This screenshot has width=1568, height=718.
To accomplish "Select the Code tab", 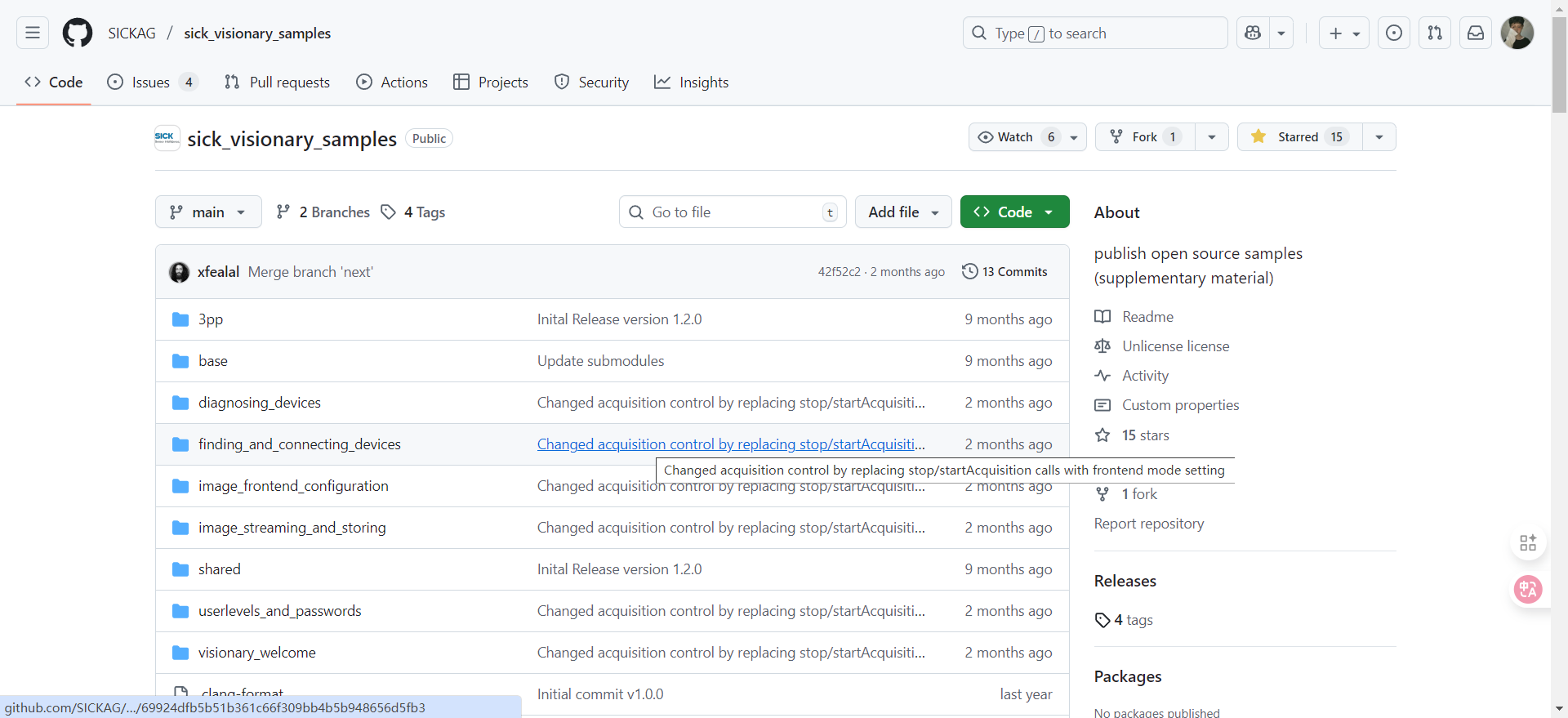I will (54, 82).
